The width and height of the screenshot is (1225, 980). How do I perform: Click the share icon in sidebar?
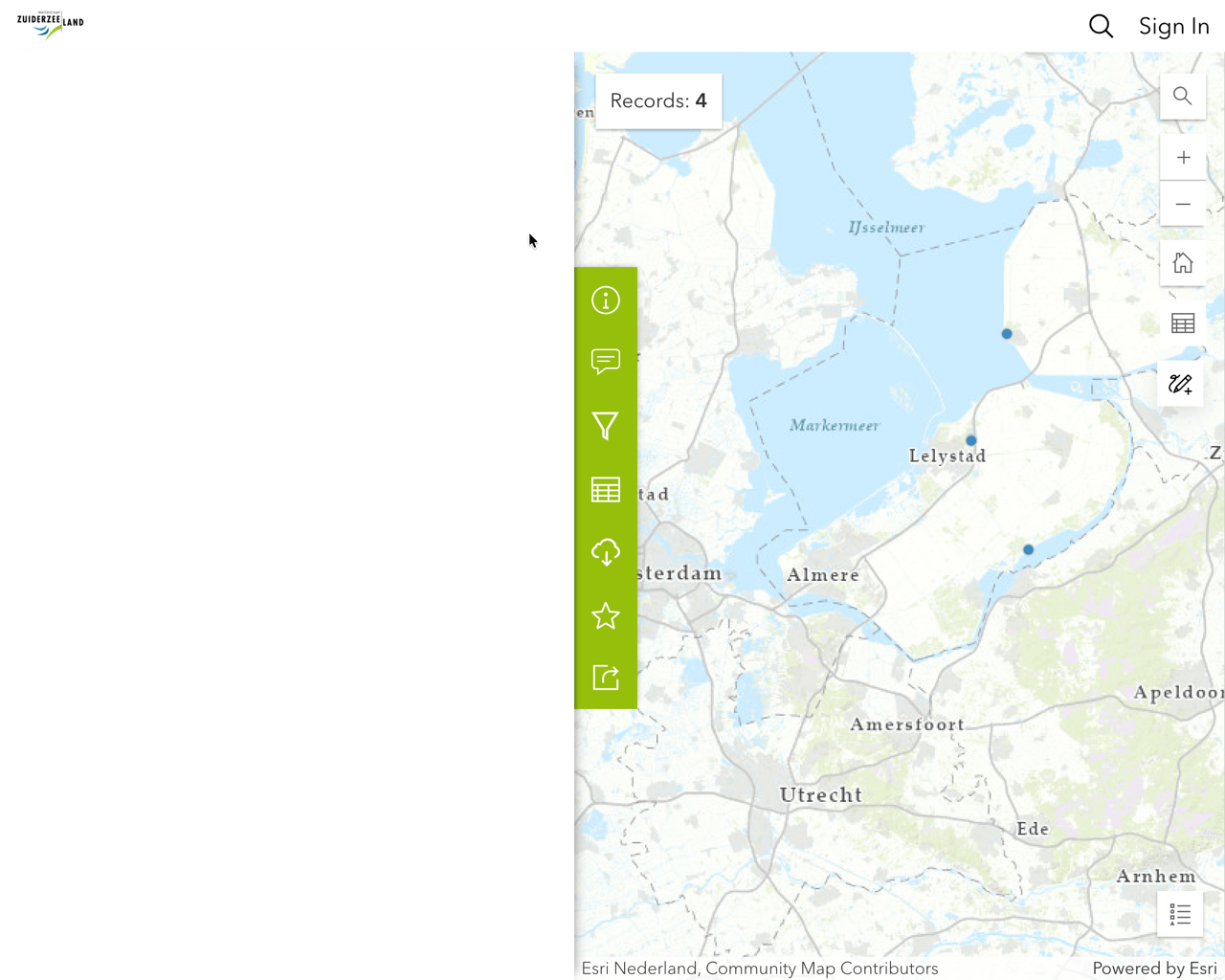coord(605,678)
